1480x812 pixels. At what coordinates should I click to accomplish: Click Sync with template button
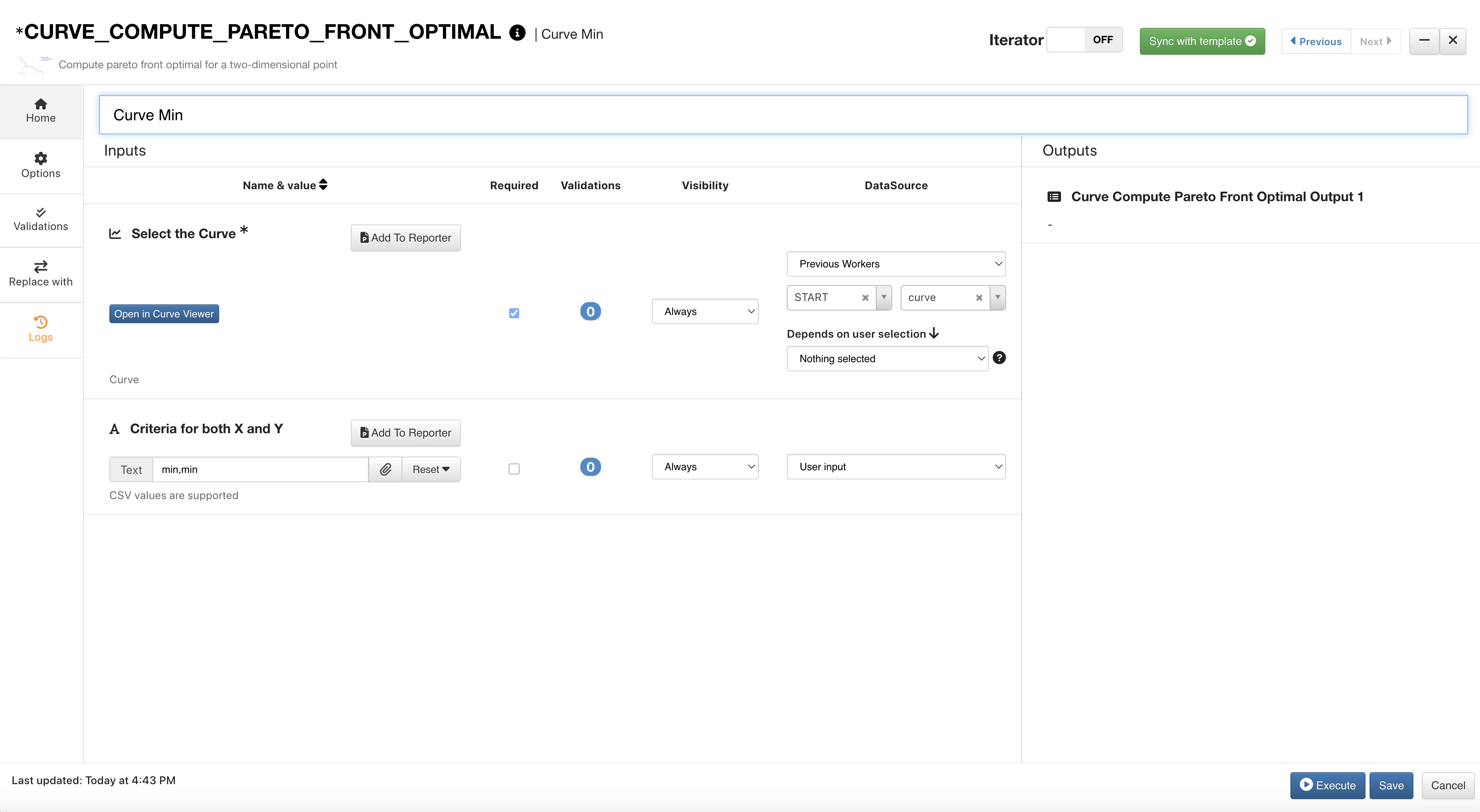(1202, 41)
